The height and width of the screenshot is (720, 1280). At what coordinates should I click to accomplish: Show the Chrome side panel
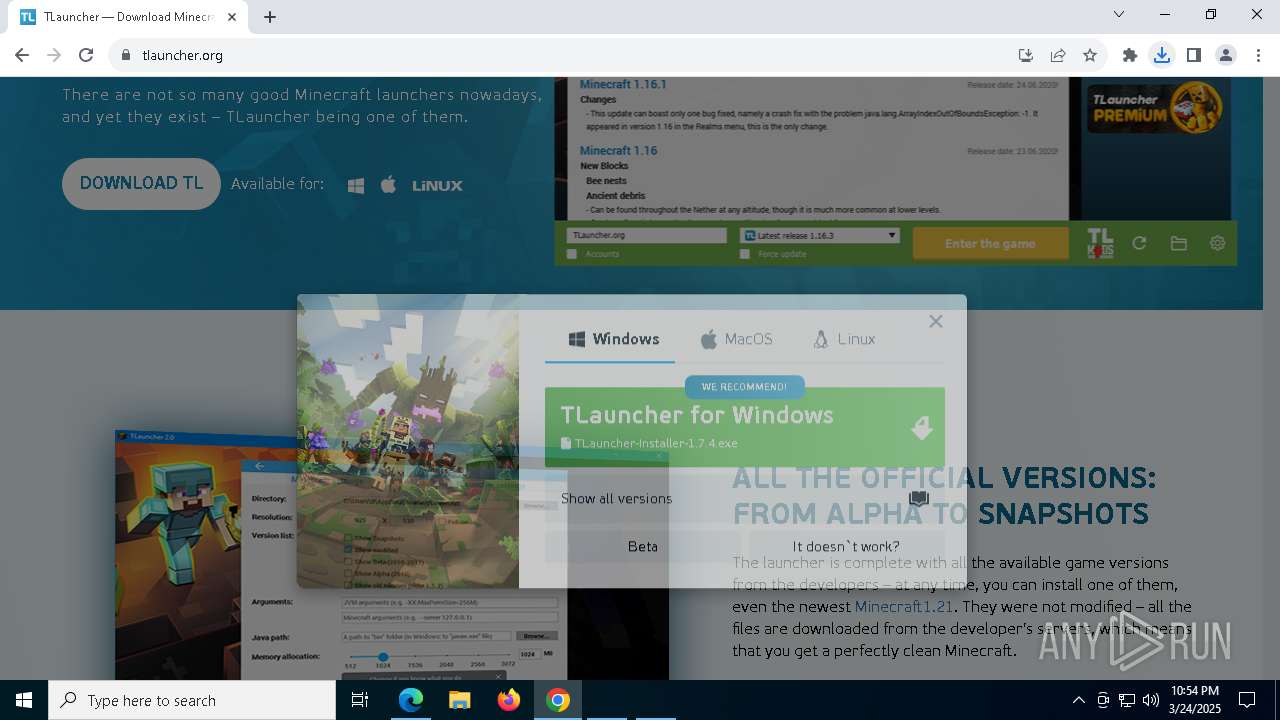coord(1193,55)
